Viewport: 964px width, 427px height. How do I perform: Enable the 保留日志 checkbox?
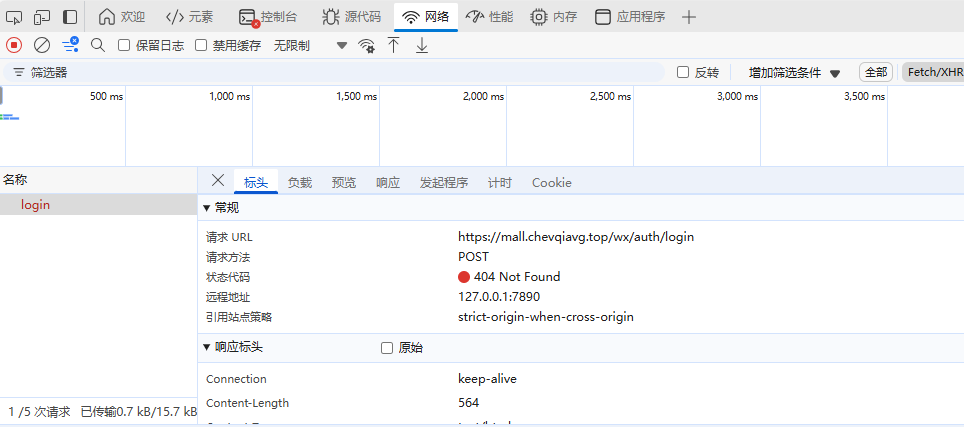(x=125, y=45)
